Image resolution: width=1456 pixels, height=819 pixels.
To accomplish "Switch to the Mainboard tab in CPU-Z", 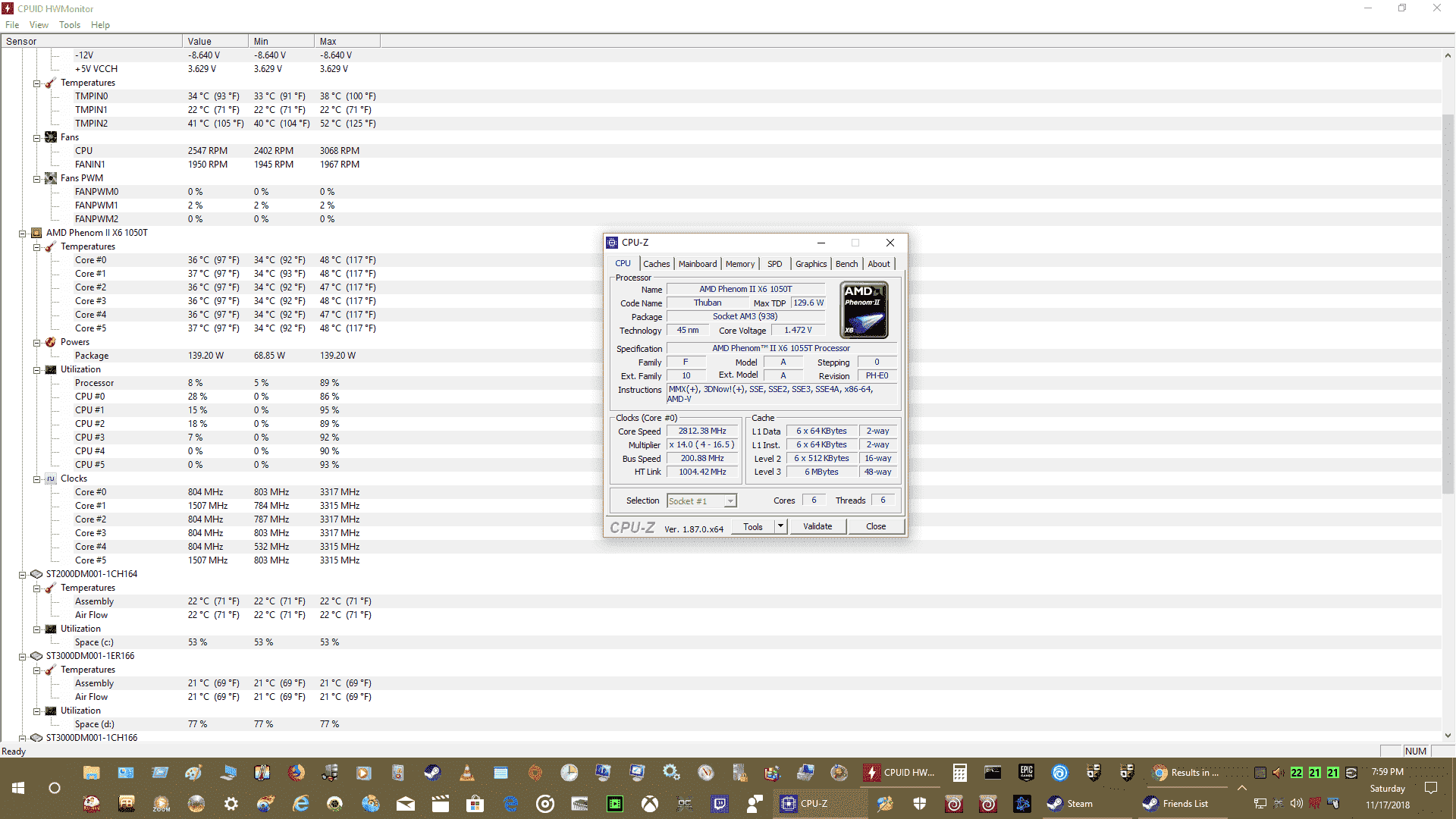I will point(698,264).
